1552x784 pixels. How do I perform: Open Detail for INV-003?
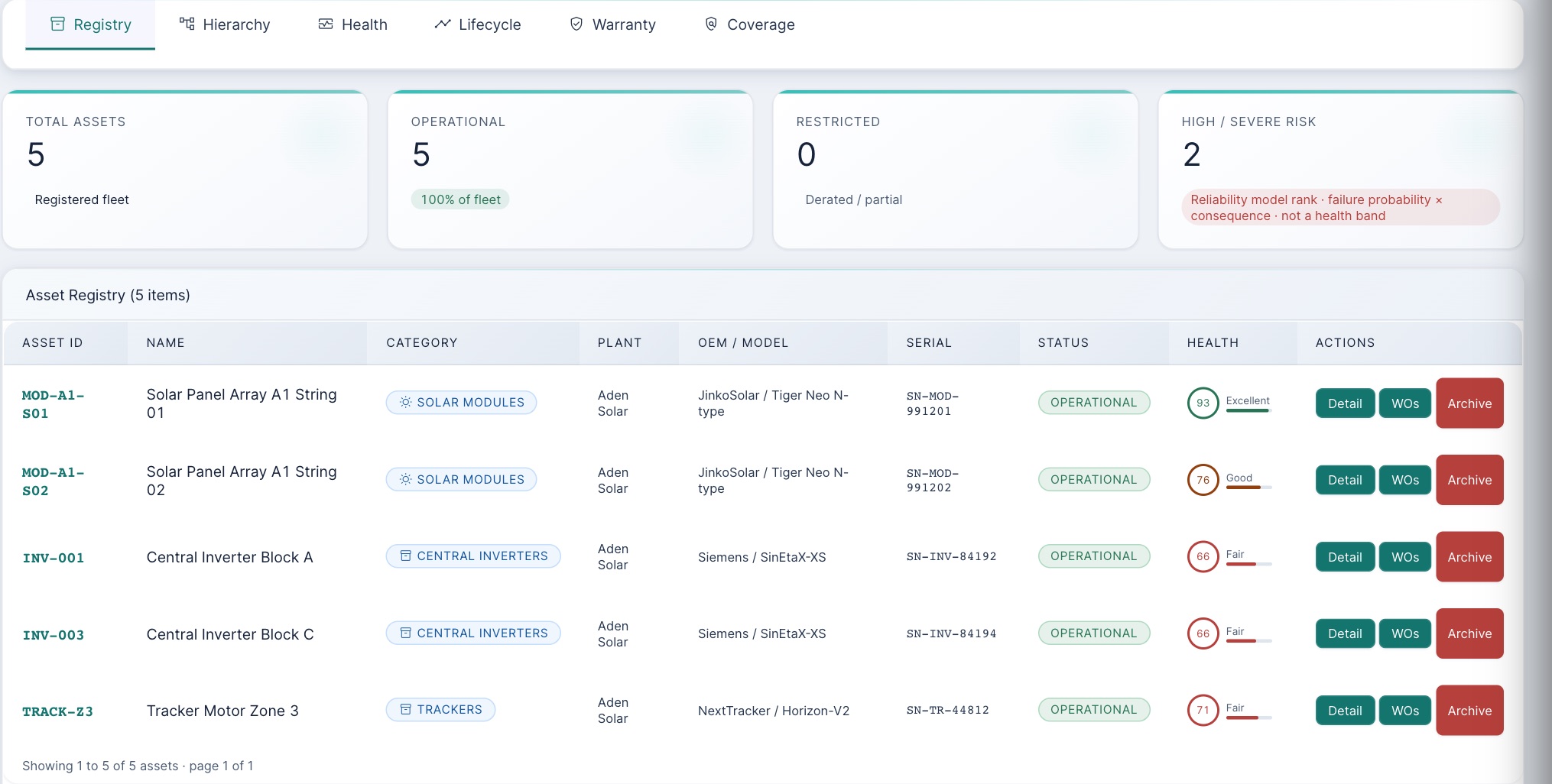click(x=1345, y=633)
